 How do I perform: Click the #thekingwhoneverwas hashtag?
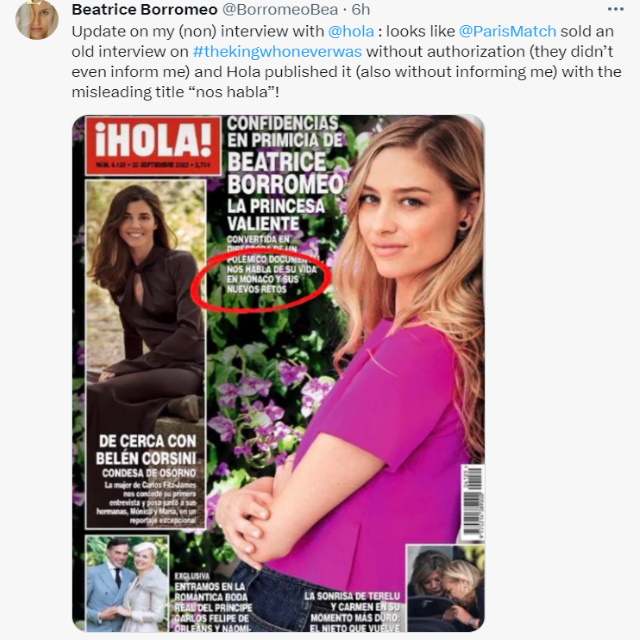277,52
